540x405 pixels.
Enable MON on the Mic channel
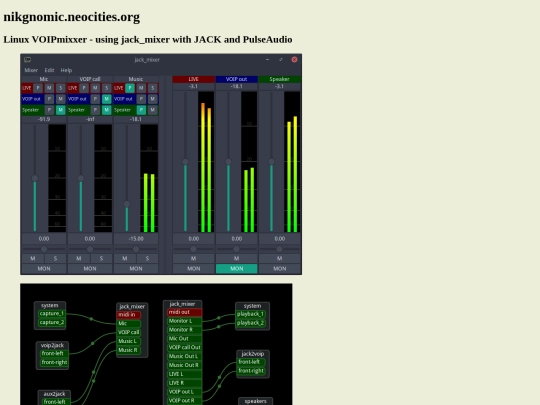[44, 269]
